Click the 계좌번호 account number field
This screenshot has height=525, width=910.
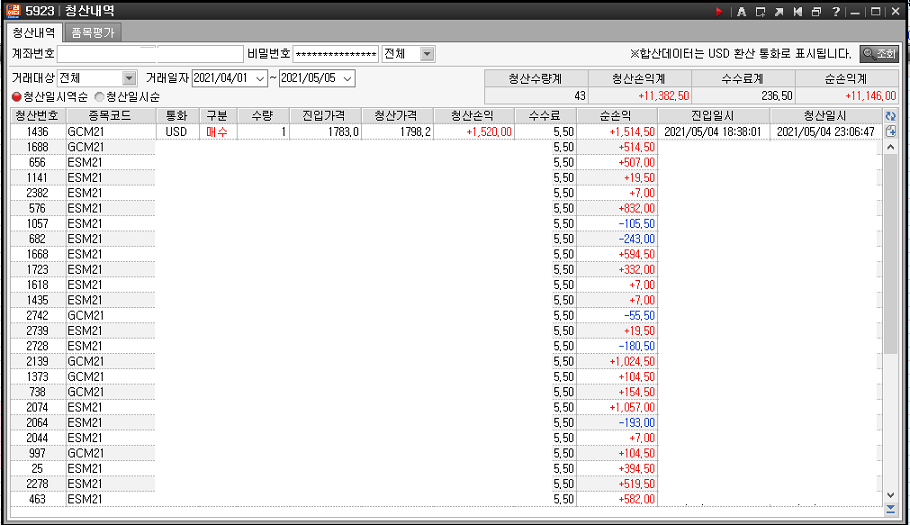(x=150, y=54)
